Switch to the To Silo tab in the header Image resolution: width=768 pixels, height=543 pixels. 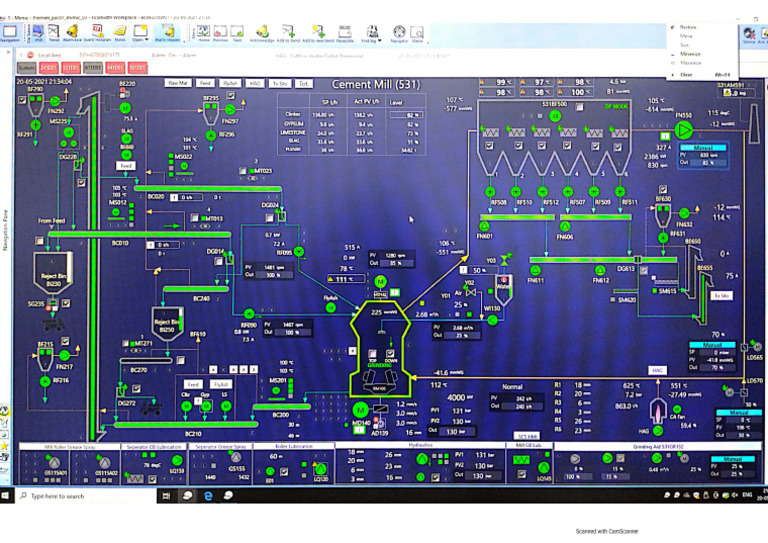280,83
